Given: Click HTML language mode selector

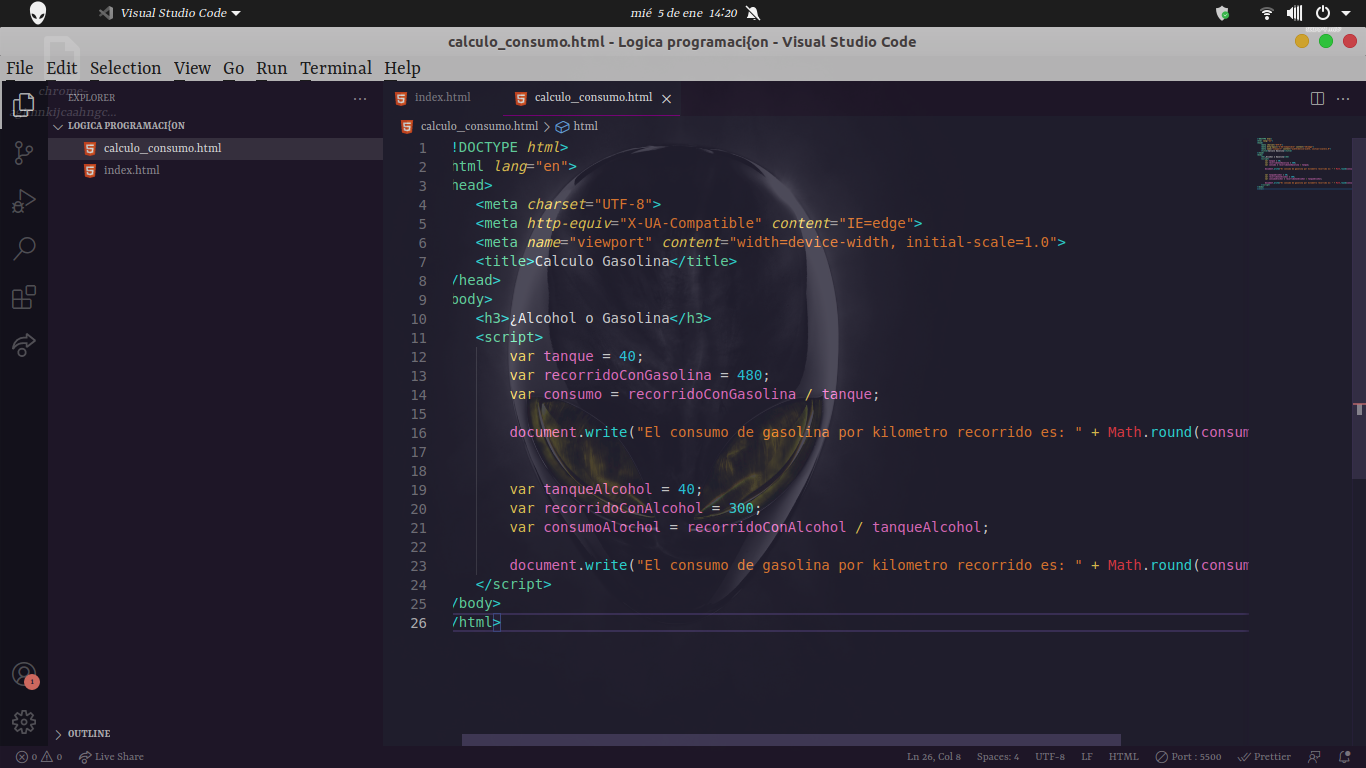Looking at the screenshot, I should pos(1124,757).
